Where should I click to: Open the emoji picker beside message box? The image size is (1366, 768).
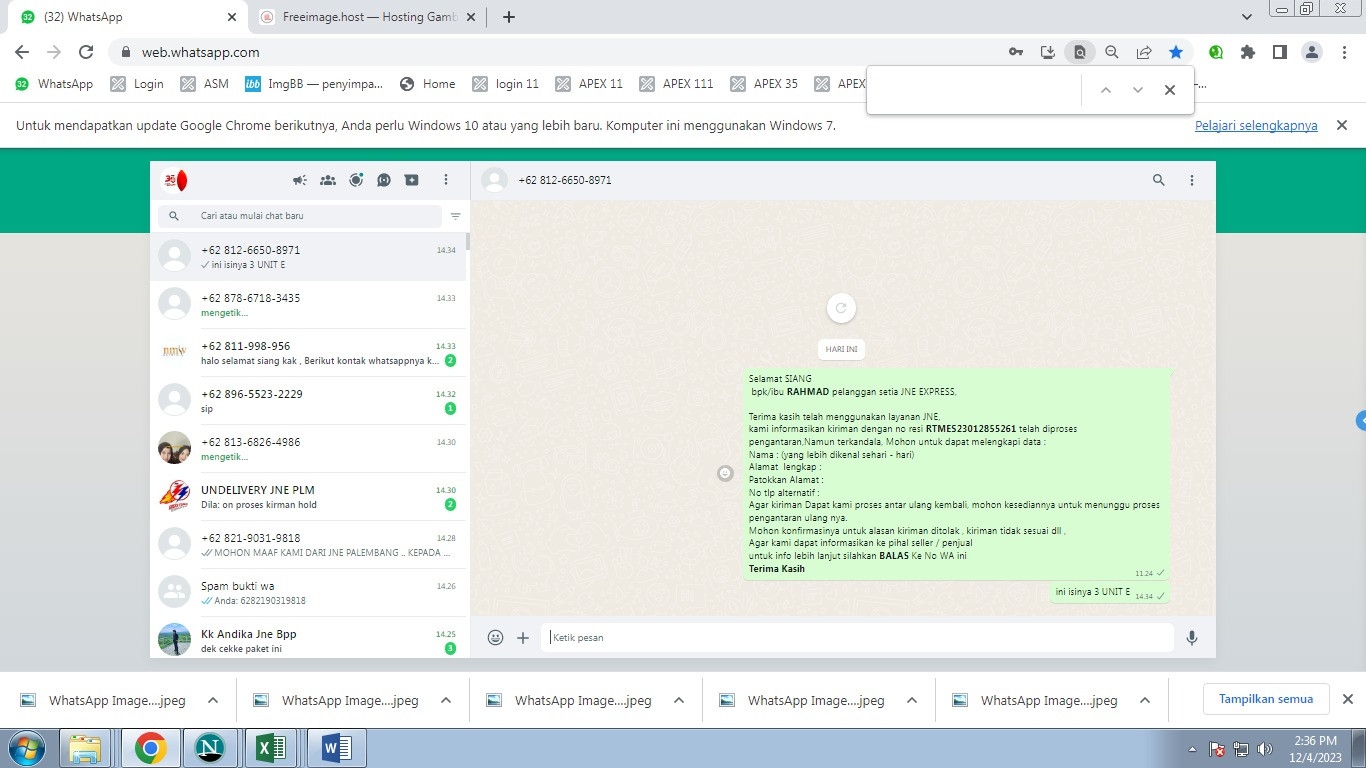pyautogui.click(x=495, y=637)
